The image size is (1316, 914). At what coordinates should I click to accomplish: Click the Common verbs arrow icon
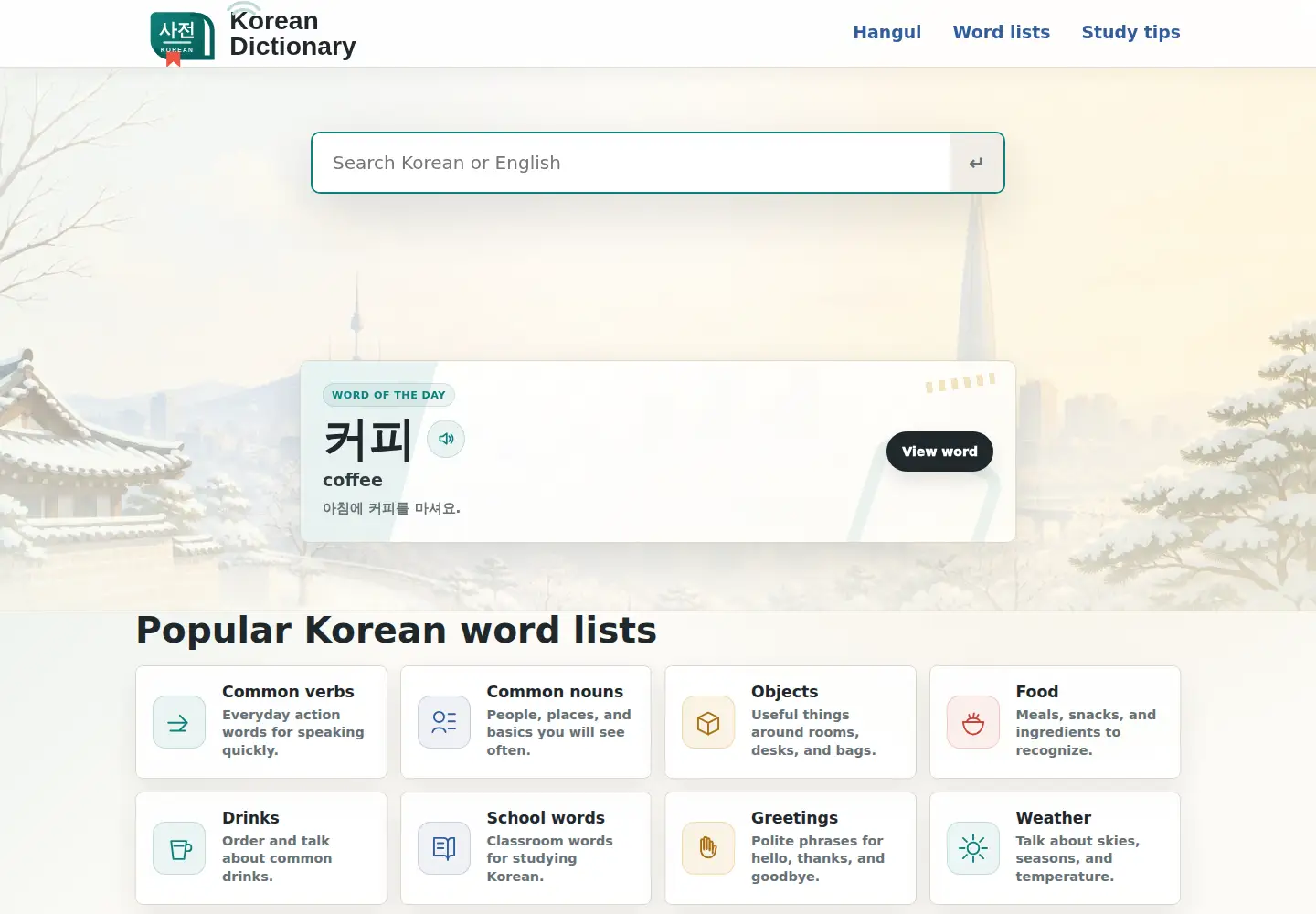(179, 722)
